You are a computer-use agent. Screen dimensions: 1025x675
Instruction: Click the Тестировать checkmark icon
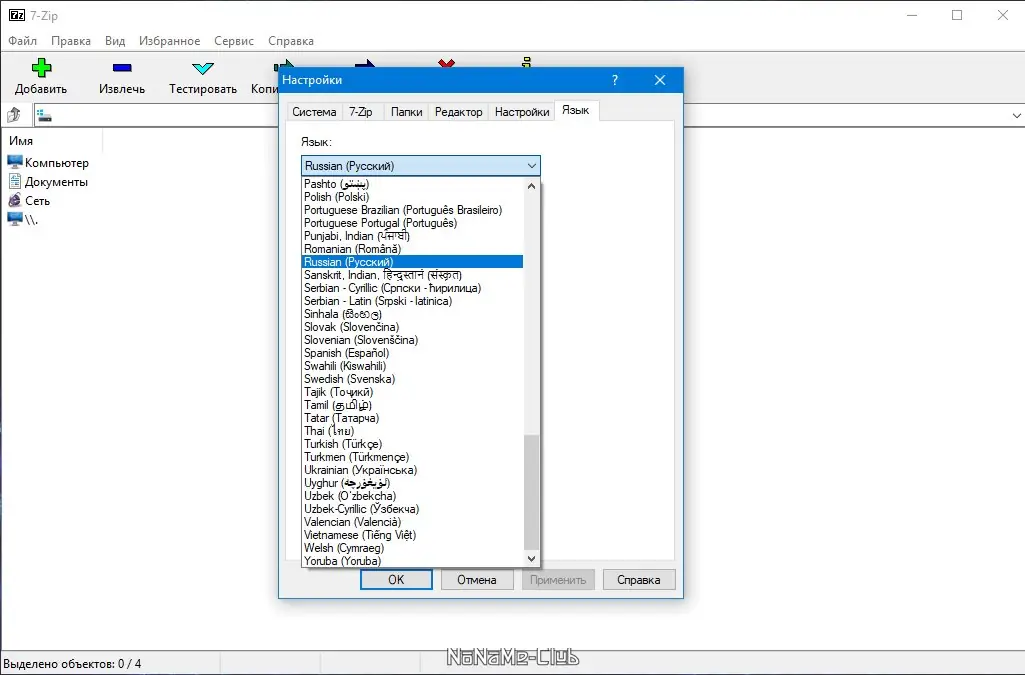click(x=203, y=67)
